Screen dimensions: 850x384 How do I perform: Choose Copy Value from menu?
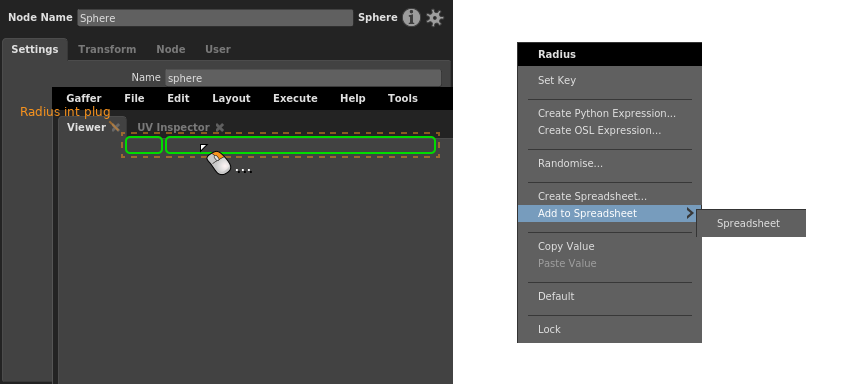pyautogui.click(x=609, y=246)
